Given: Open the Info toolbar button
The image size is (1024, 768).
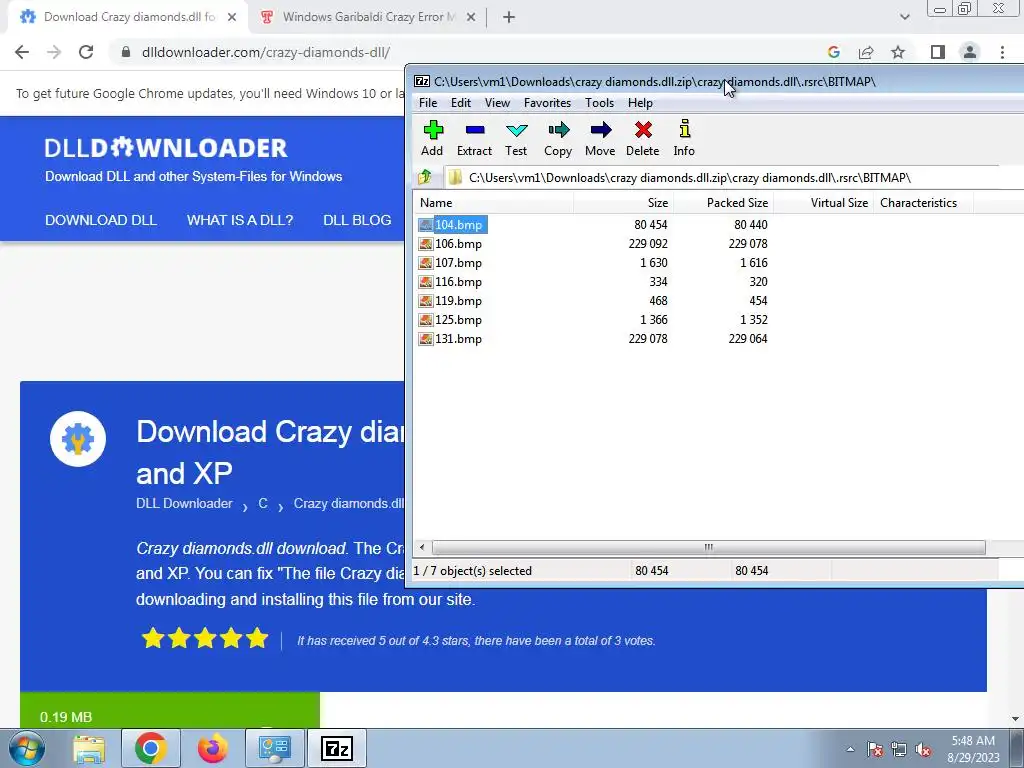Looking at the screenshot, I should (684, 138).
